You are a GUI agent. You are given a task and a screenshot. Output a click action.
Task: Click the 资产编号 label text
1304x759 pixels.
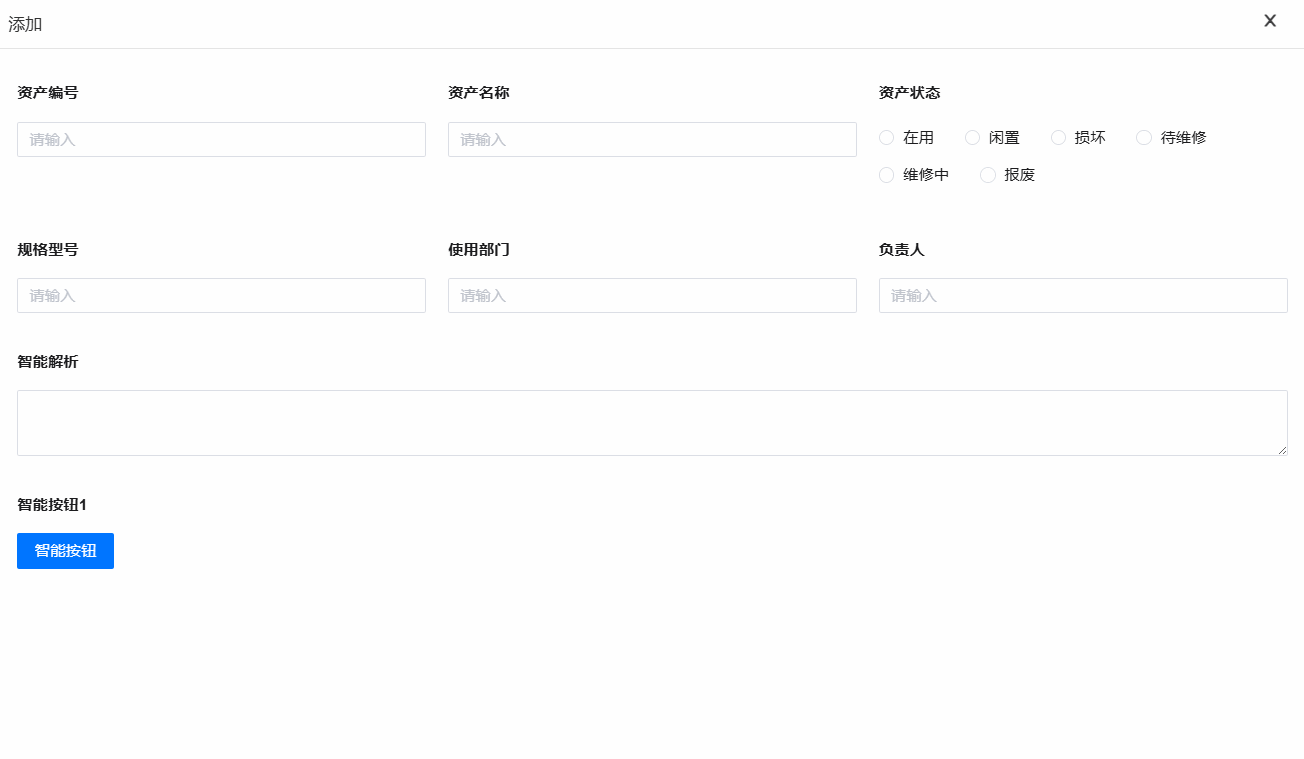[x=47, y=92]
